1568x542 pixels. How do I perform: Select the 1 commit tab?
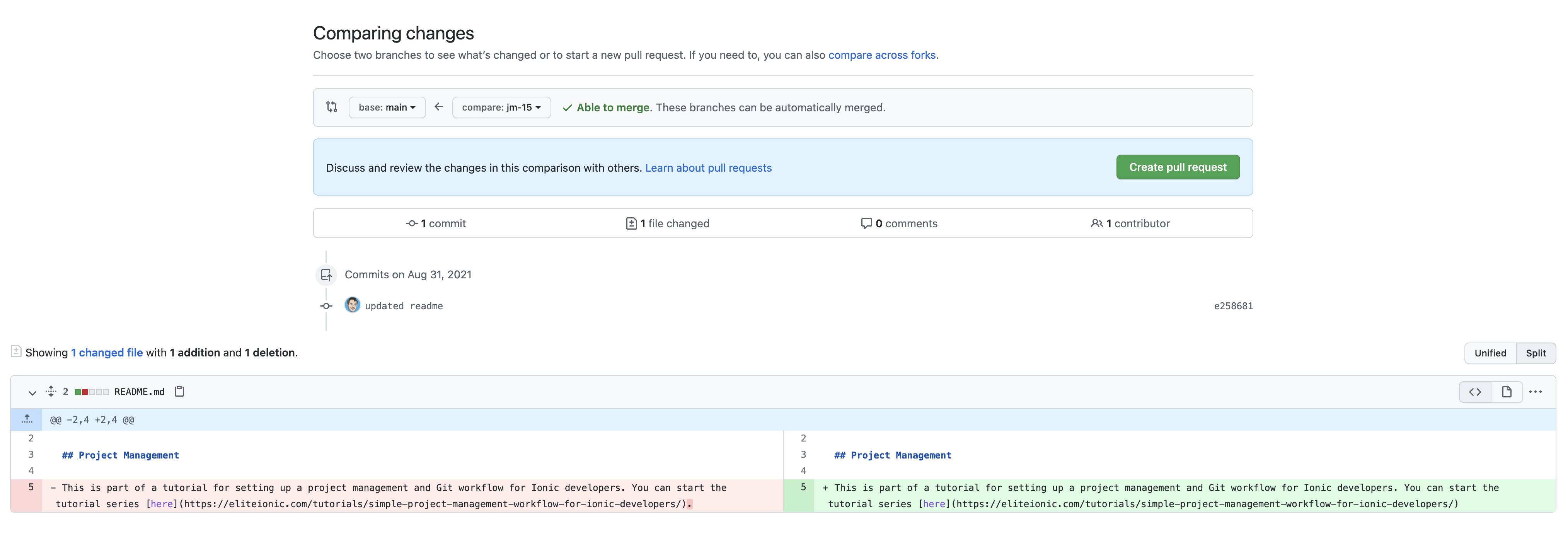tap(436, 223)
